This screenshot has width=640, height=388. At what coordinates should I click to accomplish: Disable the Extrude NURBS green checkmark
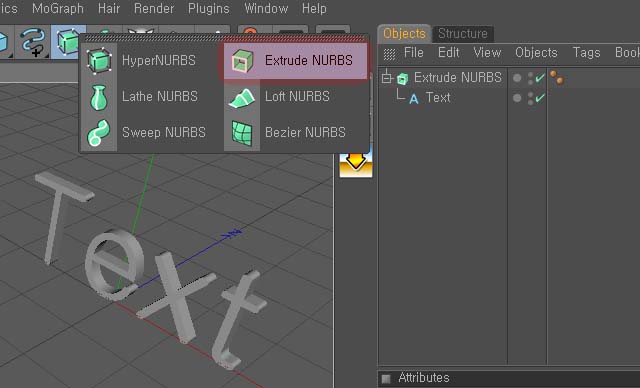tap(540, 78)
